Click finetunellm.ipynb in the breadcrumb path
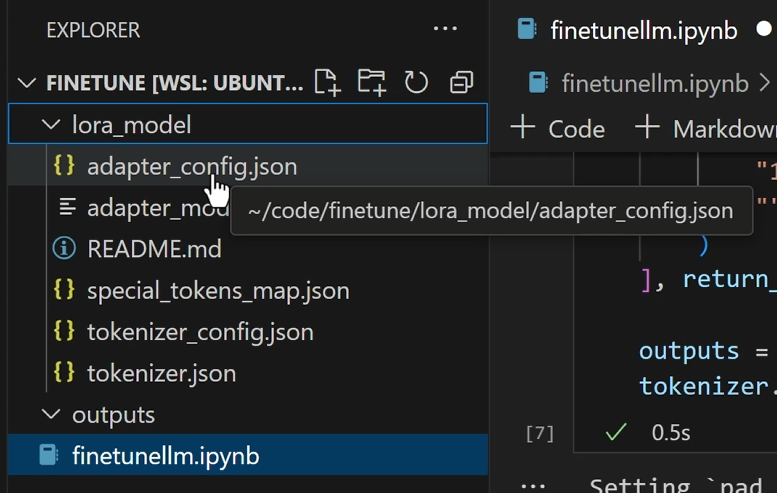The image size is (777, 493). pyautogui.click(x=654, y=83)
